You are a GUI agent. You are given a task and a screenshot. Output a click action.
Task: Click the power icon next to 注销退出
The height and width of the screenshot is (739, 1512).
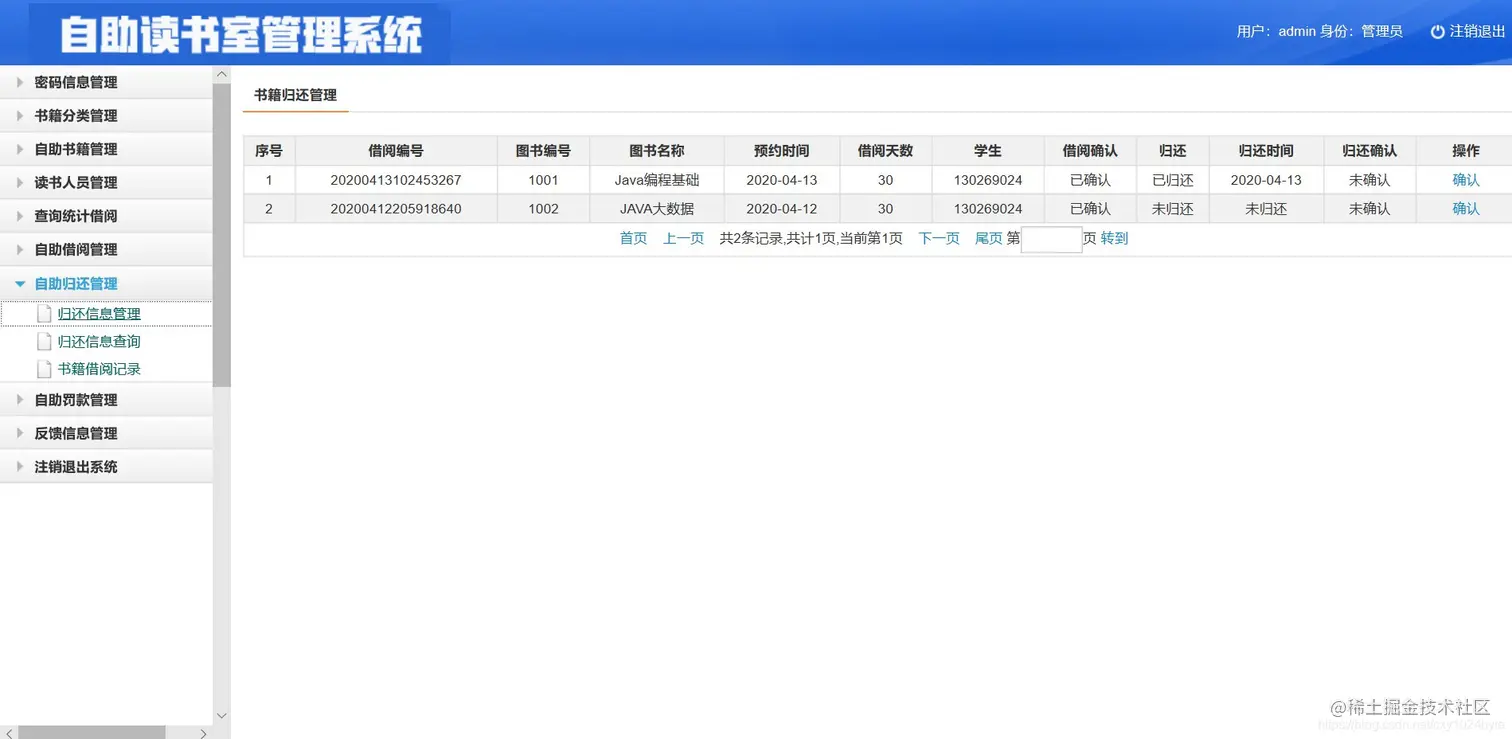[x=1436, y=31]
